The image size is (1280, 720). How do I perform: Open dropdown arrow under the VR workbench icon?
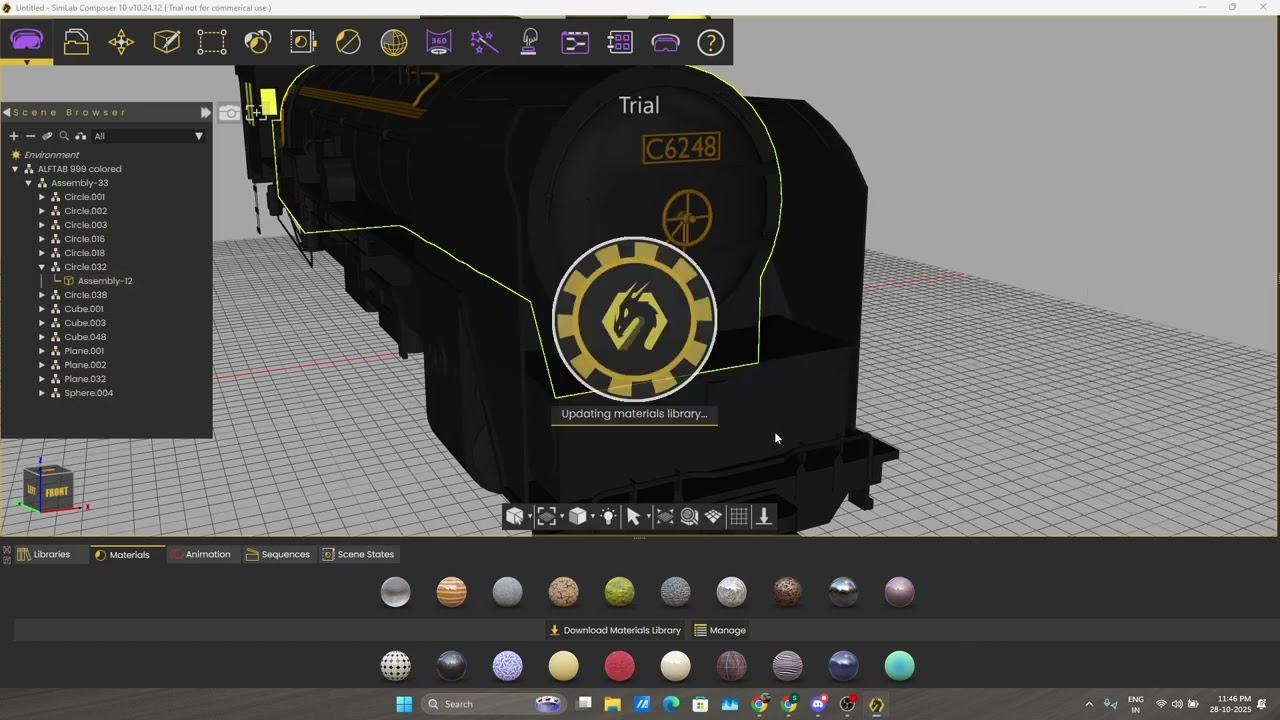point(27,62)
